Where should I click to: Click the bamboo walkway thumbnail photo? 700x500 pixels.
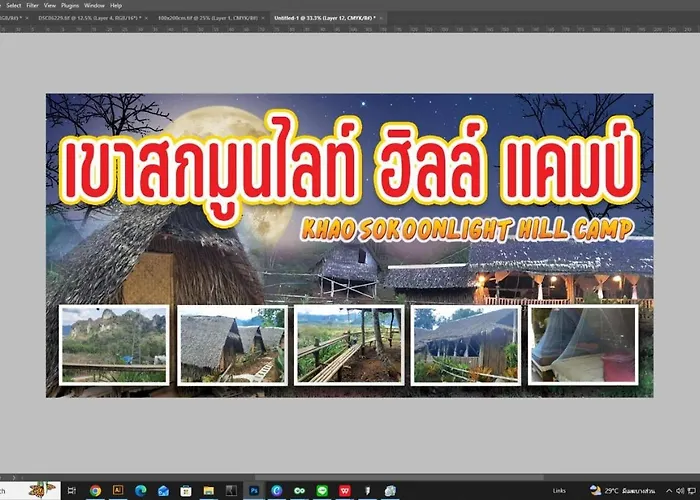coord(349,345)
